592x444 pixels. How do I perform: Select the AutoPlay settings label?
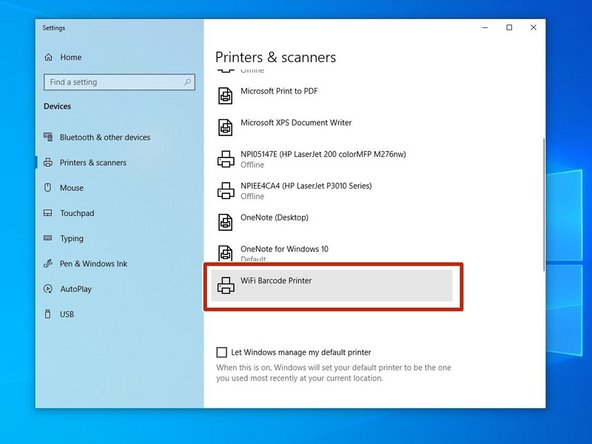pyautogui.click(x=76, y=289)
